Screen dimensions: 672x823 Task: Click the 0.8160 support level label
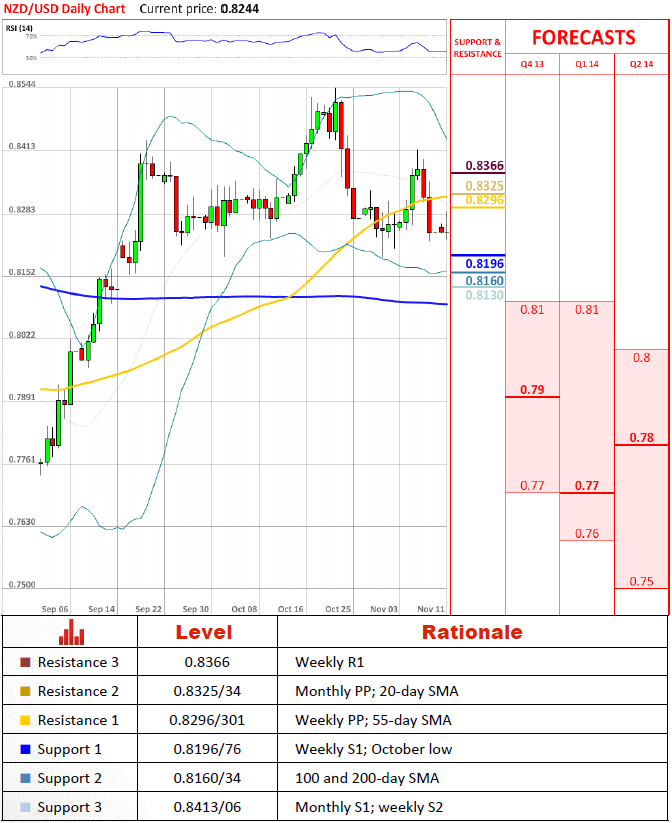485,280
